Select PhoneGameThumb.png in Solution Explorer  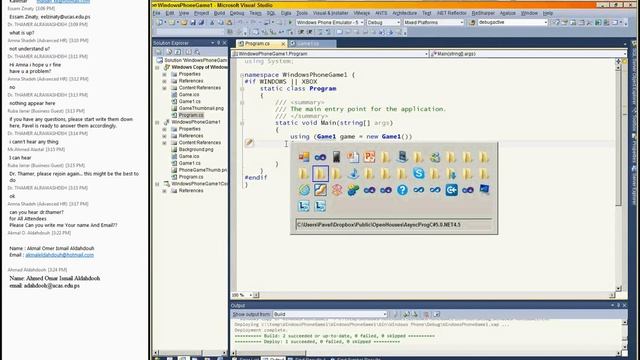point(202,170)
